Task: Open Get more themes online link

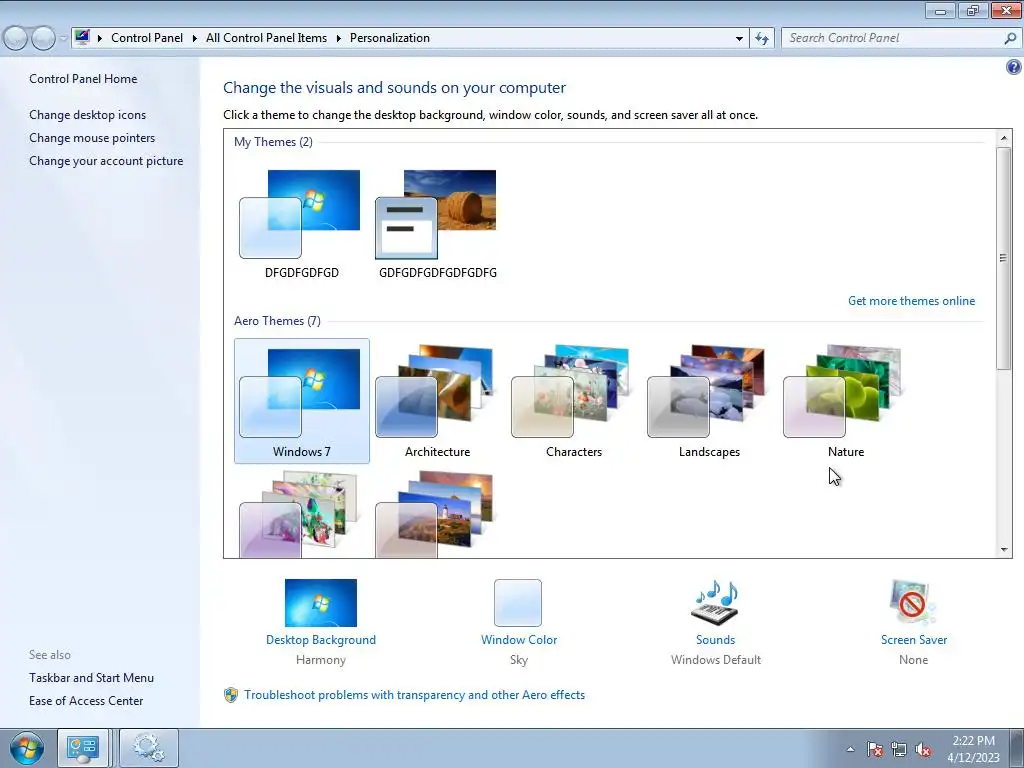Action: point(911,301)
